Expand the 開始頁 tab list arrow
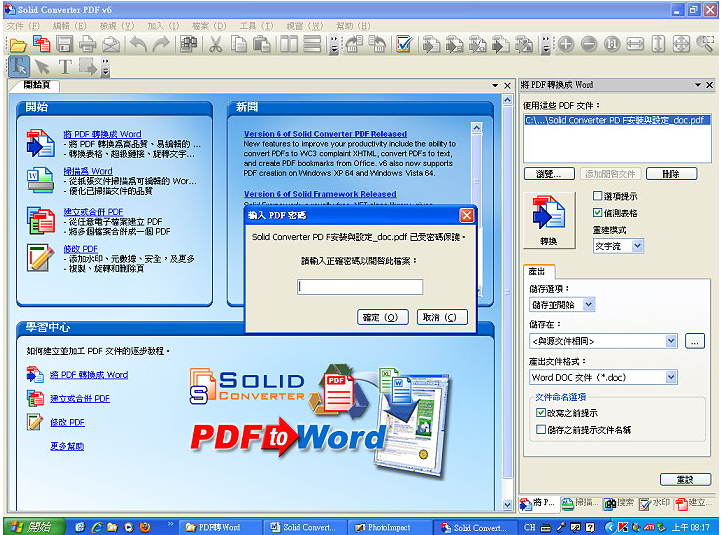The width and height of the screenshot is (722, 535). 495,85
